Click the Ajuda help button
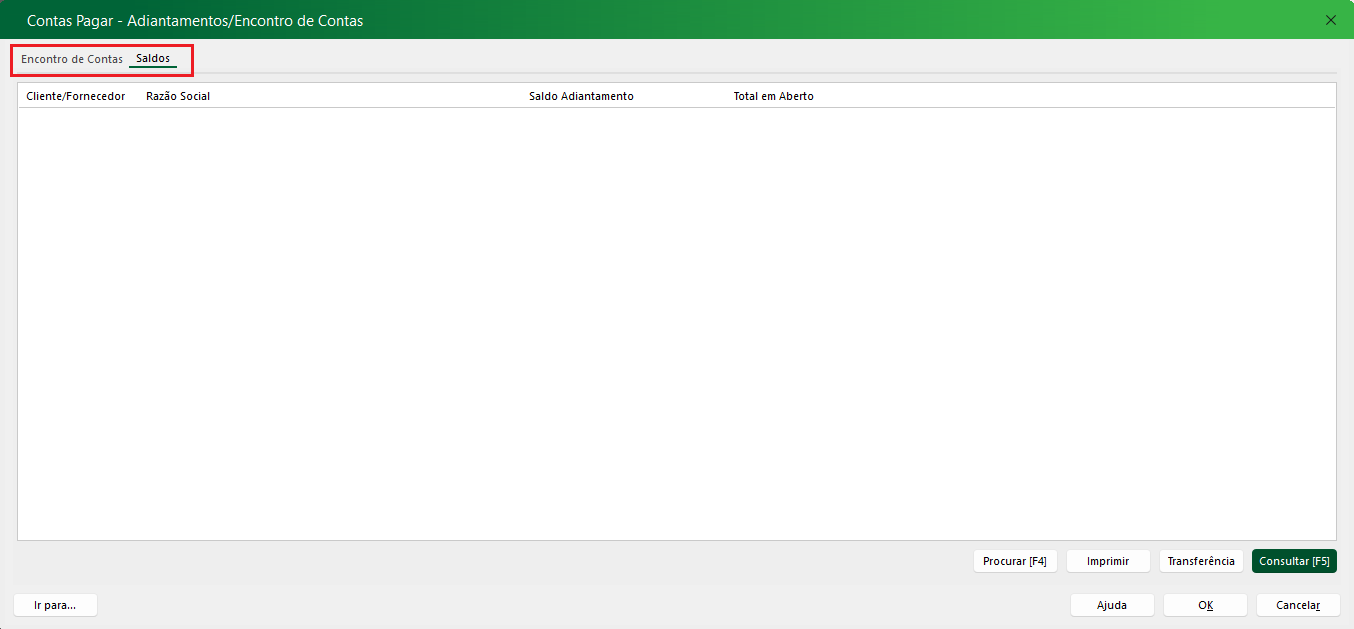The width and height of the screenshot is (1354, 629). click(1112, 605)
